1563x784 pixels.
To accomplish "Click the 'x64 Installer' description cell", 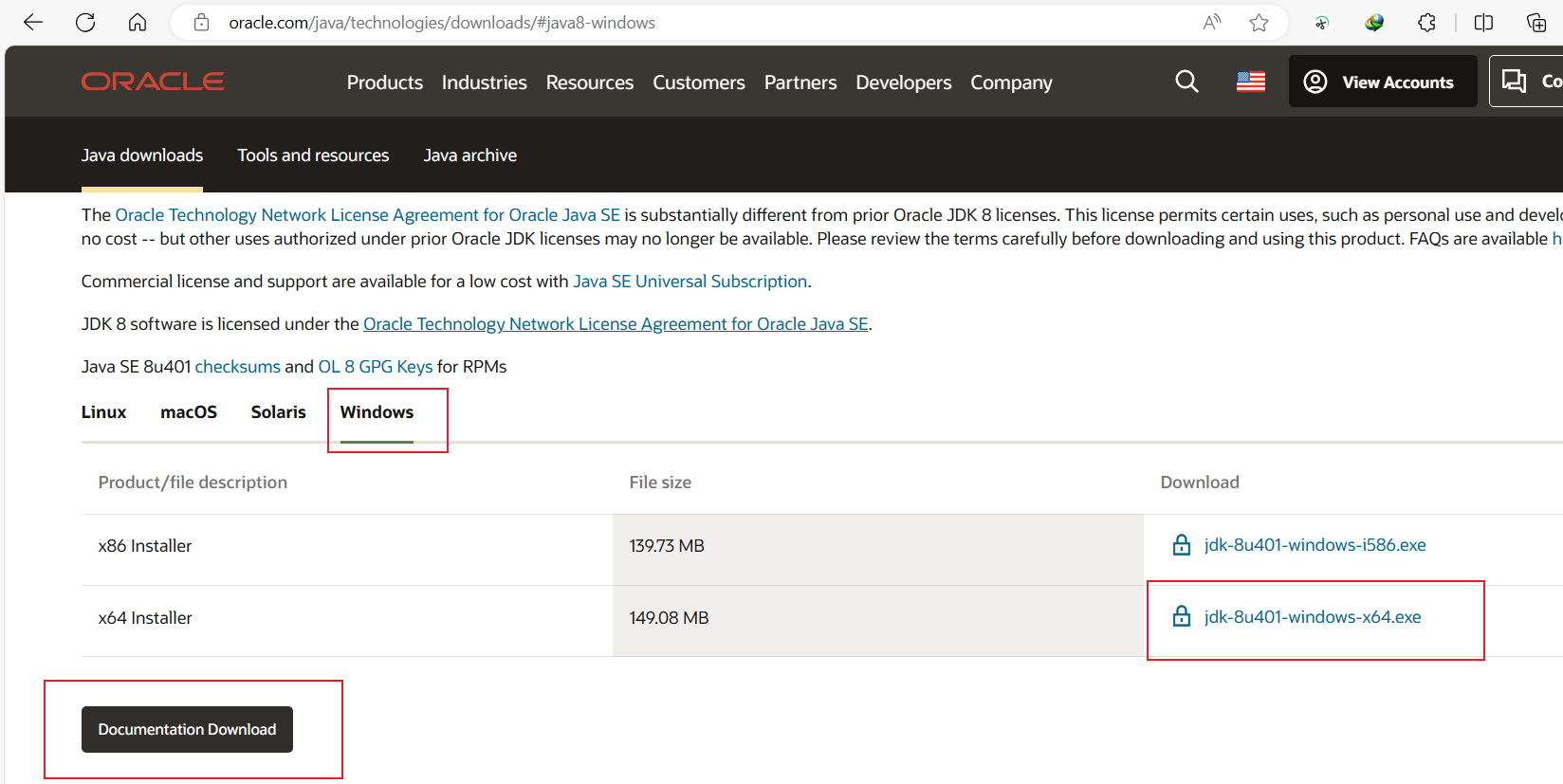I will tap(347, 621).
